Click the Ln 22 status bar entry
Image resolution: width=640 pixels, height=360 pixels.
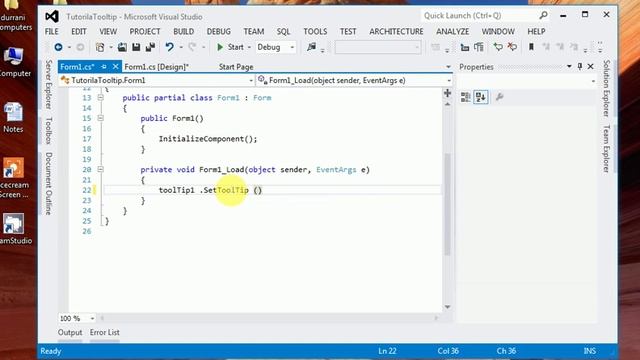point(387,351)
